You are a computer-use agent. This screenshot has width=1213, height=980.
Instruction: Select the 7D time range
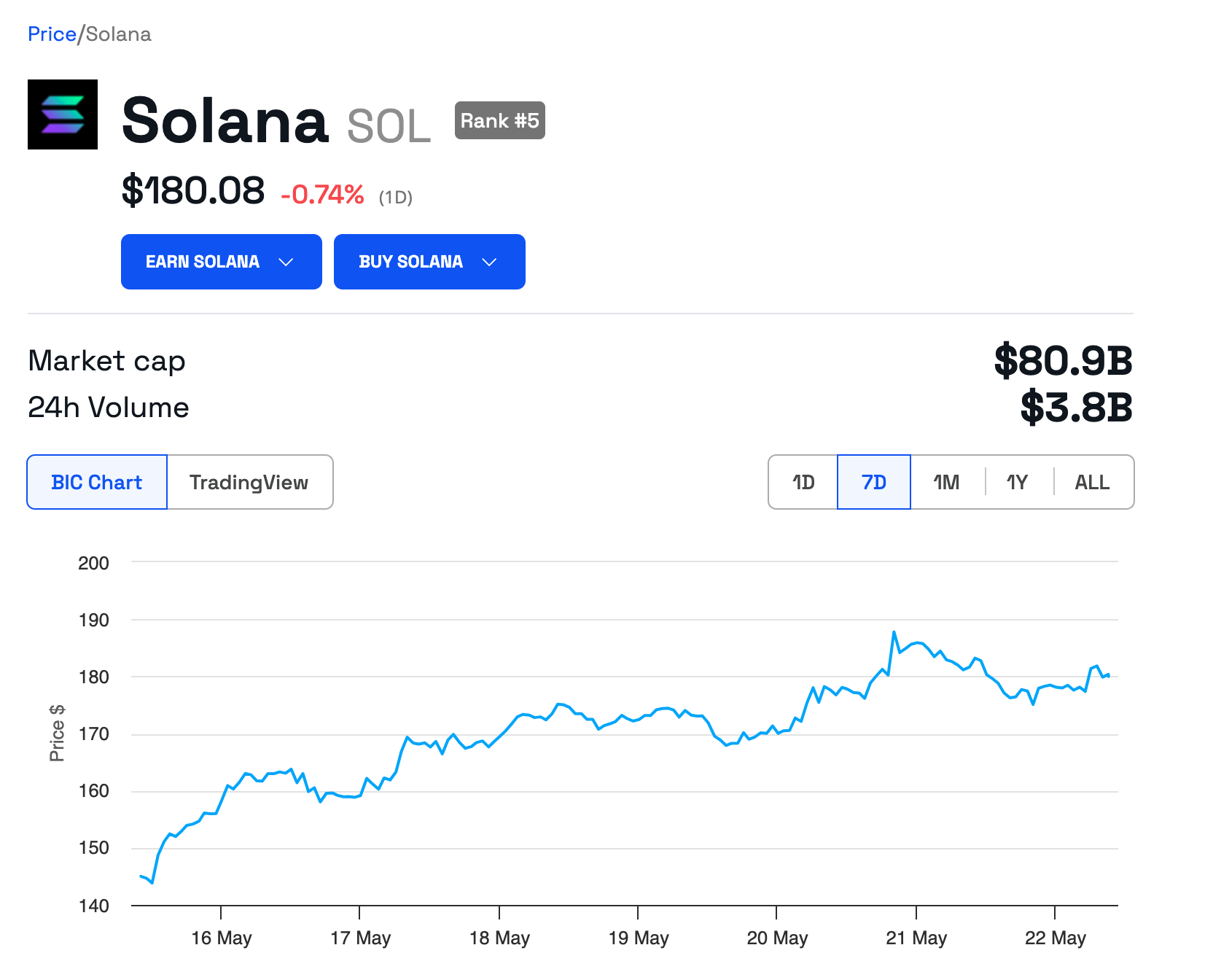click(x=873, y=482)
